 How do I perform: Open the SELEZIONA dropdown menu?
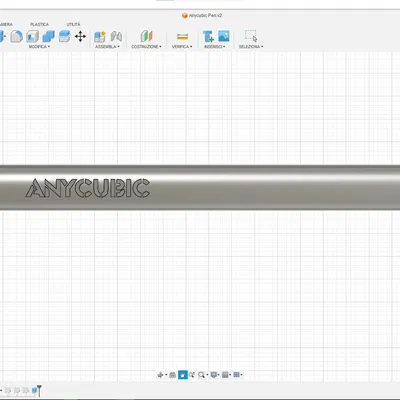[x=251, y=47]
